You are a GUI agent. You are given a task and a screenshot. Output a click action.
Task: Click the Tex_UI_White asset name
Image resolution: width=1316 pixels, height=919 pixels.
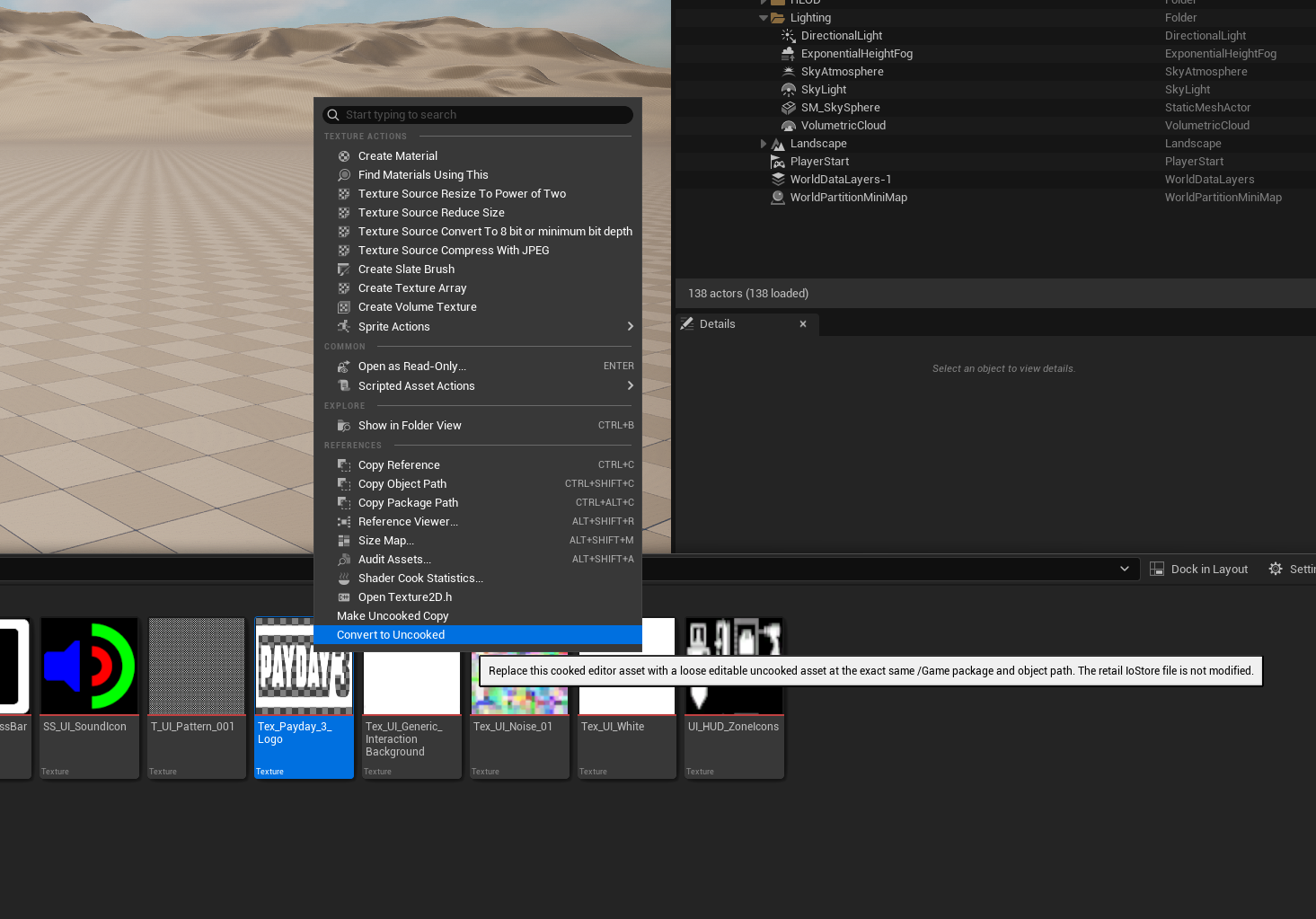(613, 727)
